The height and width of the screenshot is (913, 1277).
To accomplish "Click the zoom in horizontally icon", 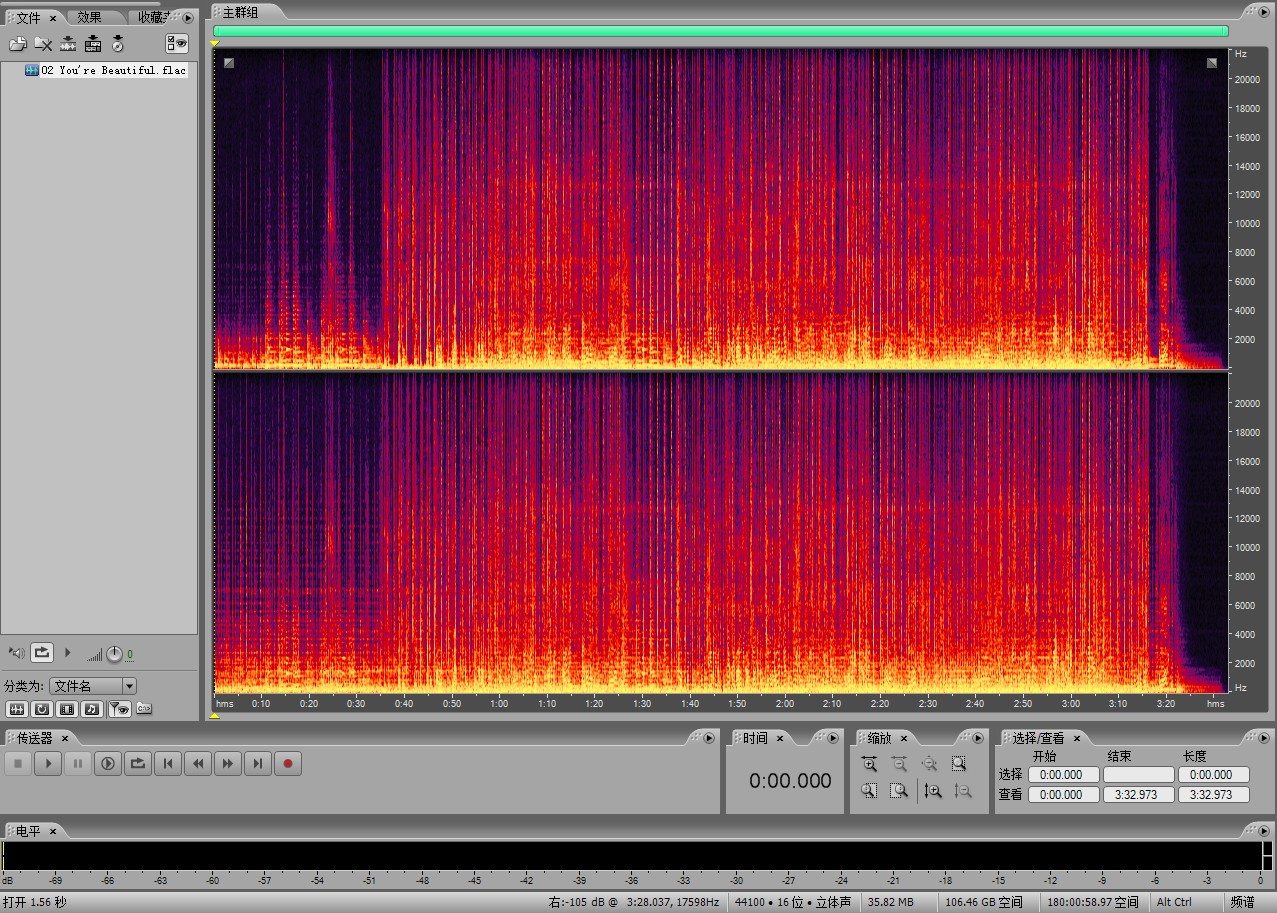I will [869, 764].
